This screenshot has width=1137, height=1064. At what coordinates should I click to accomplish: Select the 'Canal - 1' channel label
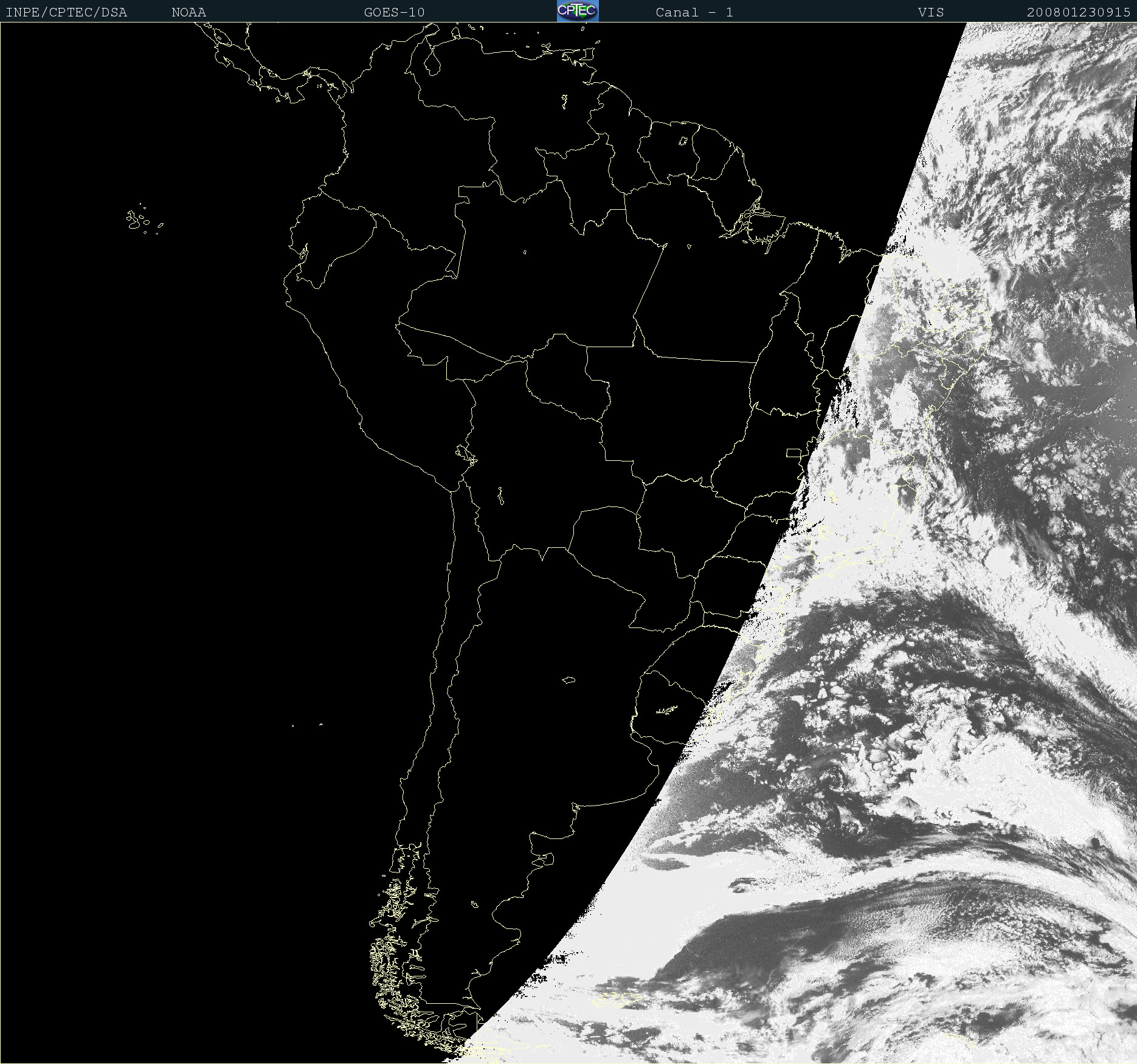pos(694,12)
